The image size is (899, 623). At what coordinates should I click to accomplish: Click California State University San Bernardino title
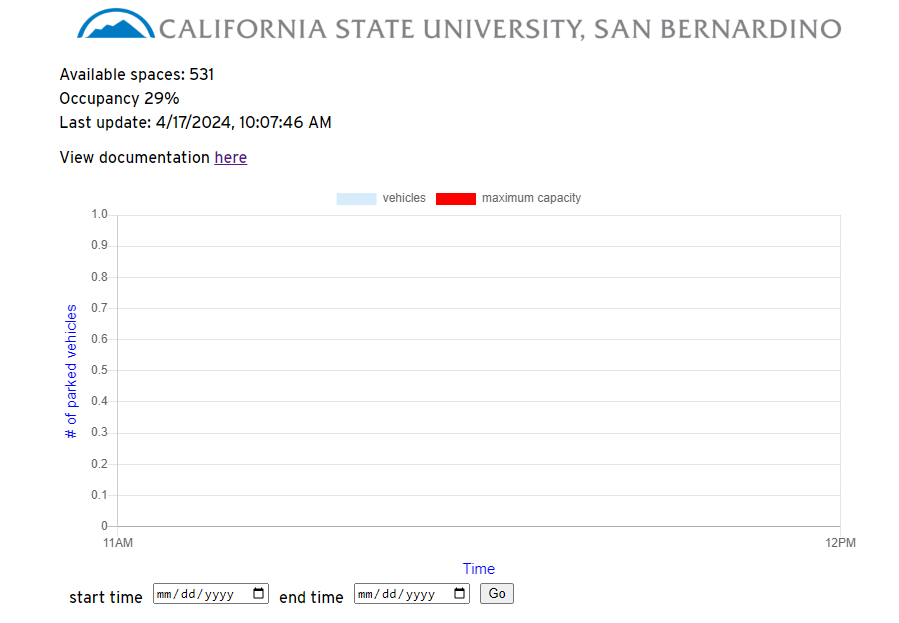coord(500,29)
